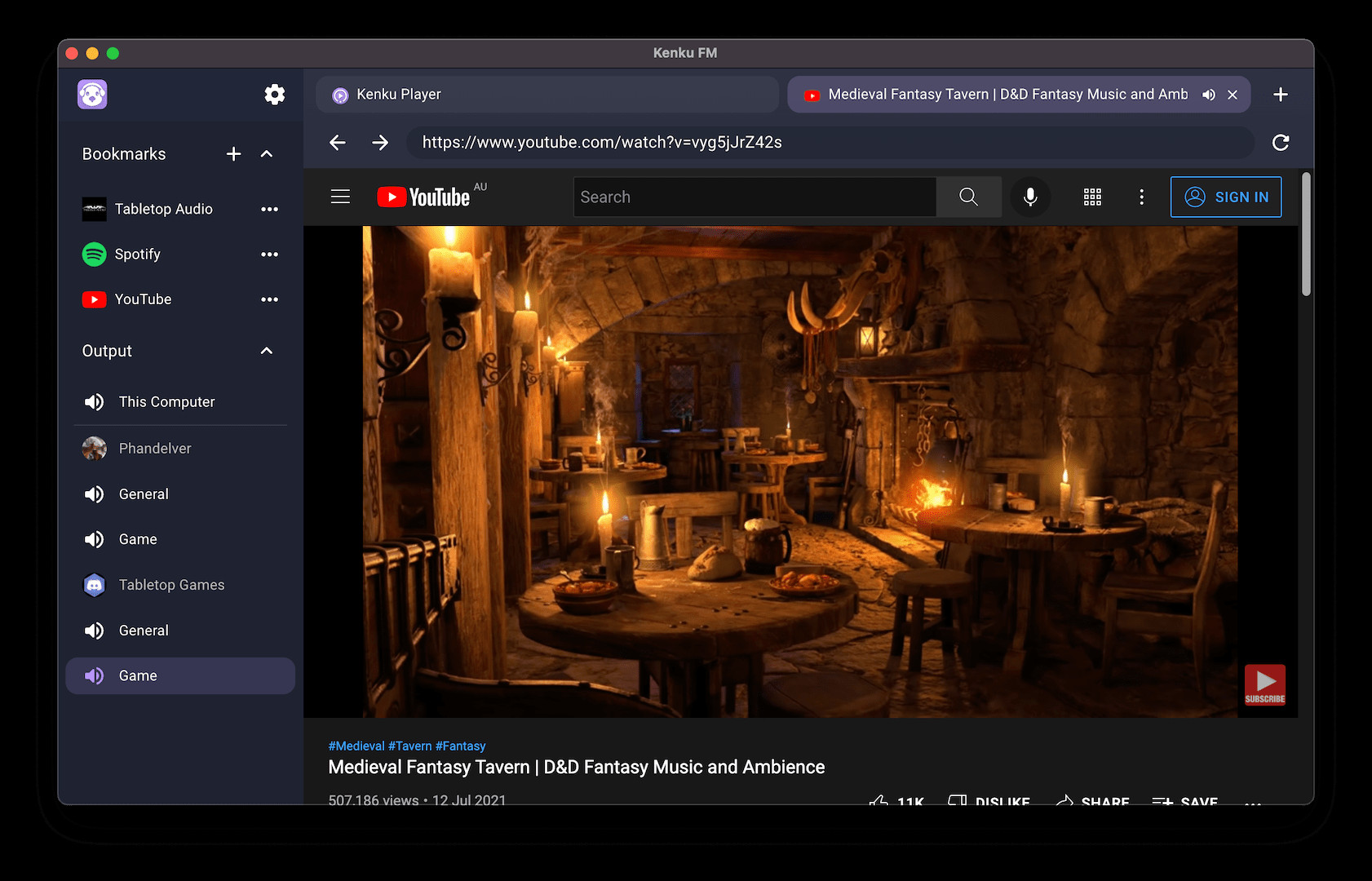Open YouTube hamburger guide menu
This screenshot has height=881, width=1372.
point(340,197)
